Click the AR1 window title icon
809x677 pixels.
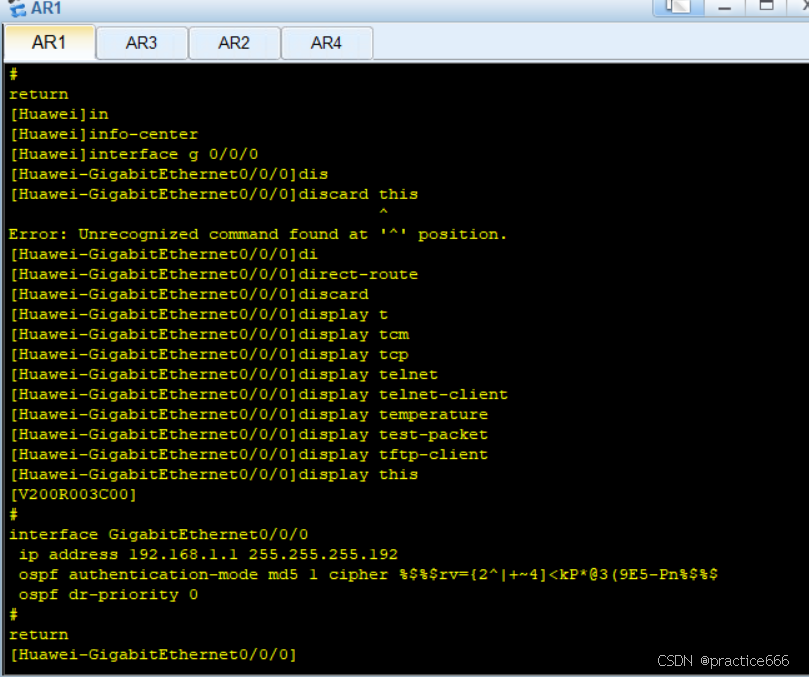pos(17,8)
